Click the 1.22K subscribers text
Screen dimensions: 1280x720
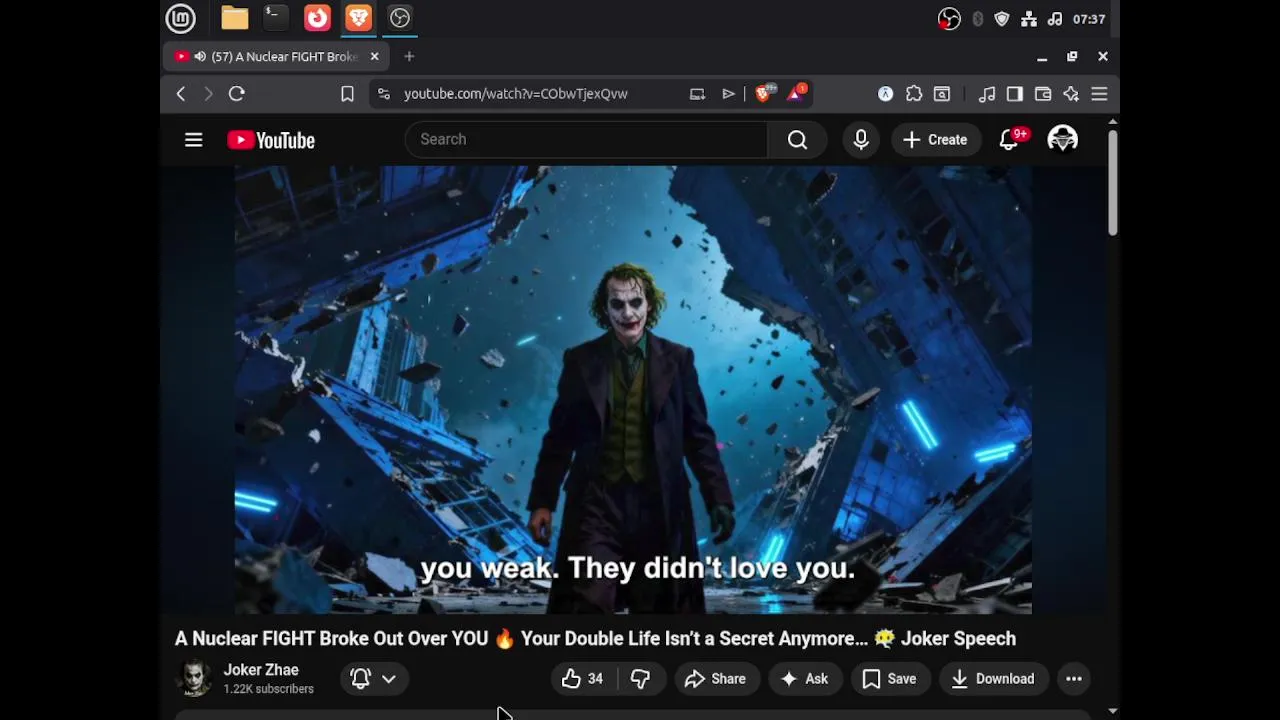pos(268,689)
